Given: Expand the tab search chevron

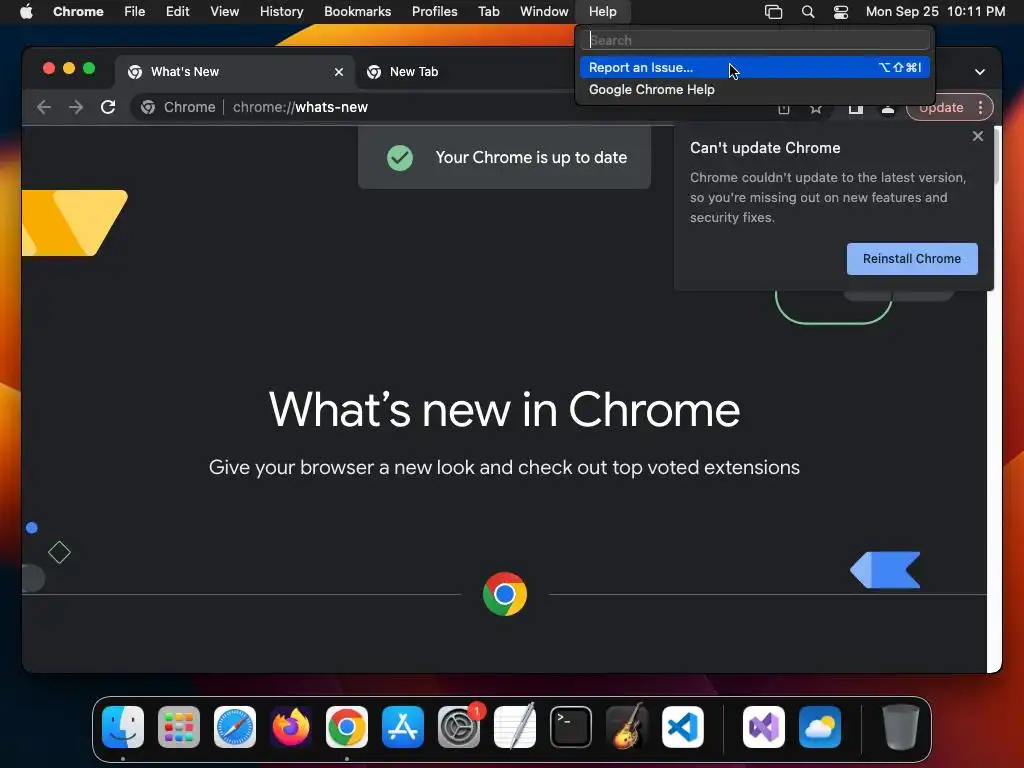Looking at the screenshot, I should (980, 72).
